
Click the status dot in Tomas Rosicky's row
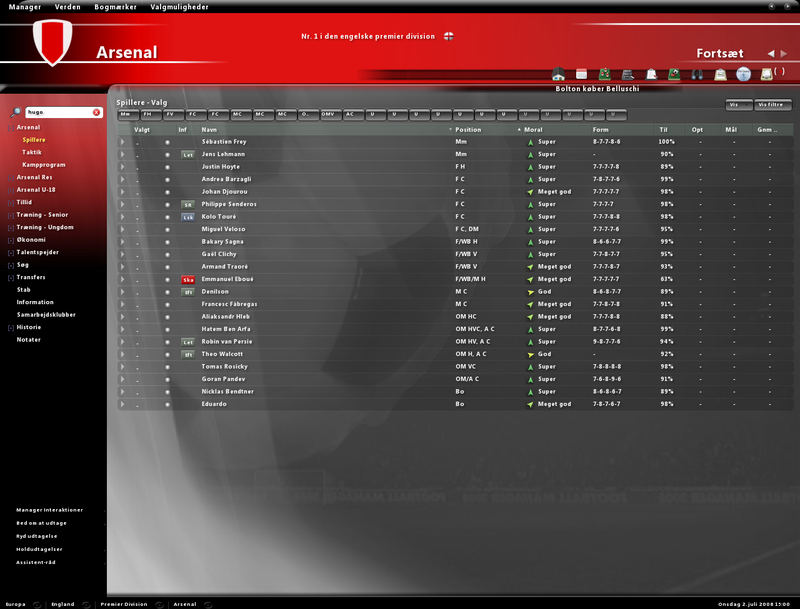click(x=167, y=367)
